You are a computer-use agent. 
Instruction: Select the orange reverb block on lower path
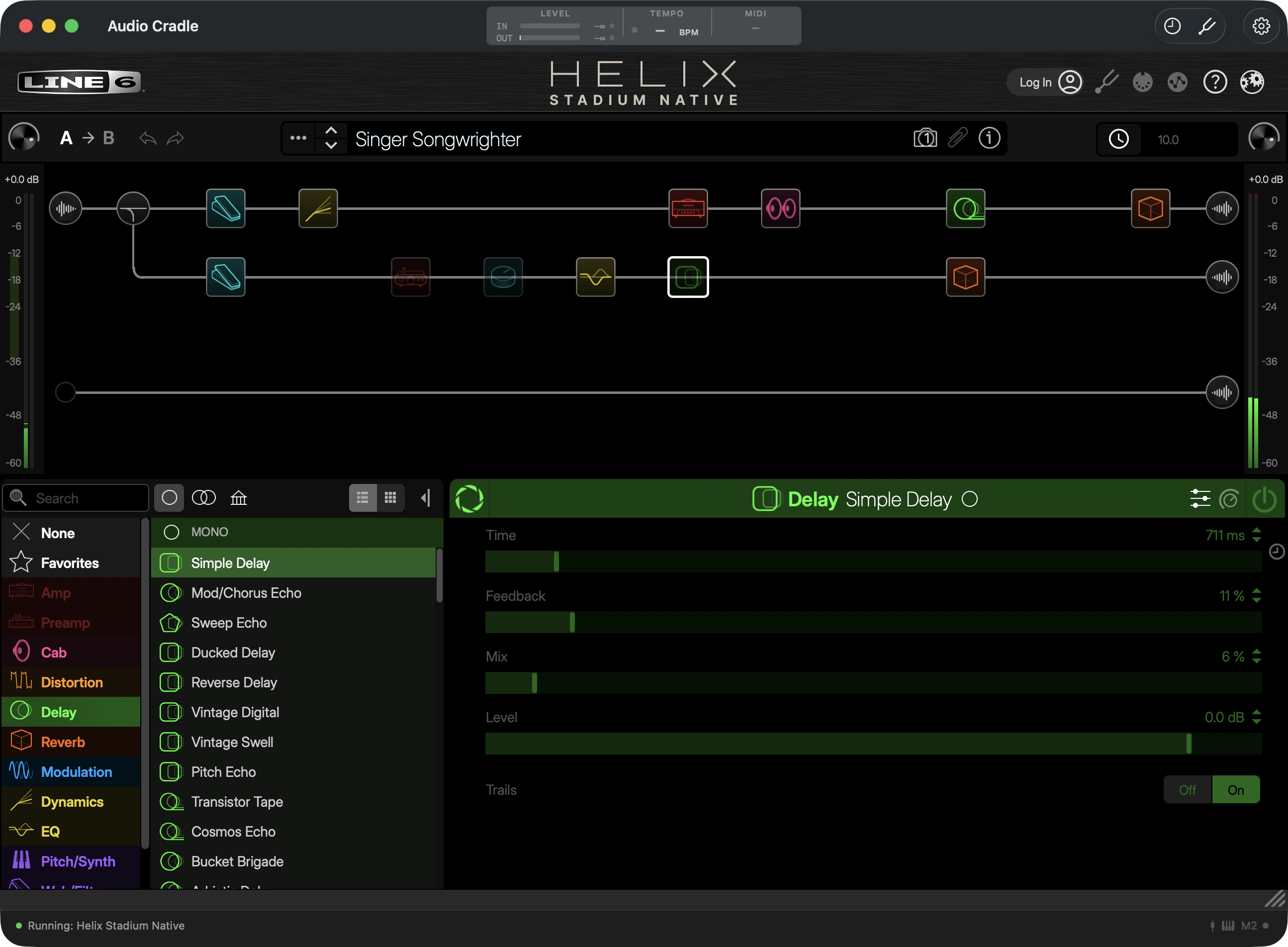pyautogui.click(x=965, y=278)
